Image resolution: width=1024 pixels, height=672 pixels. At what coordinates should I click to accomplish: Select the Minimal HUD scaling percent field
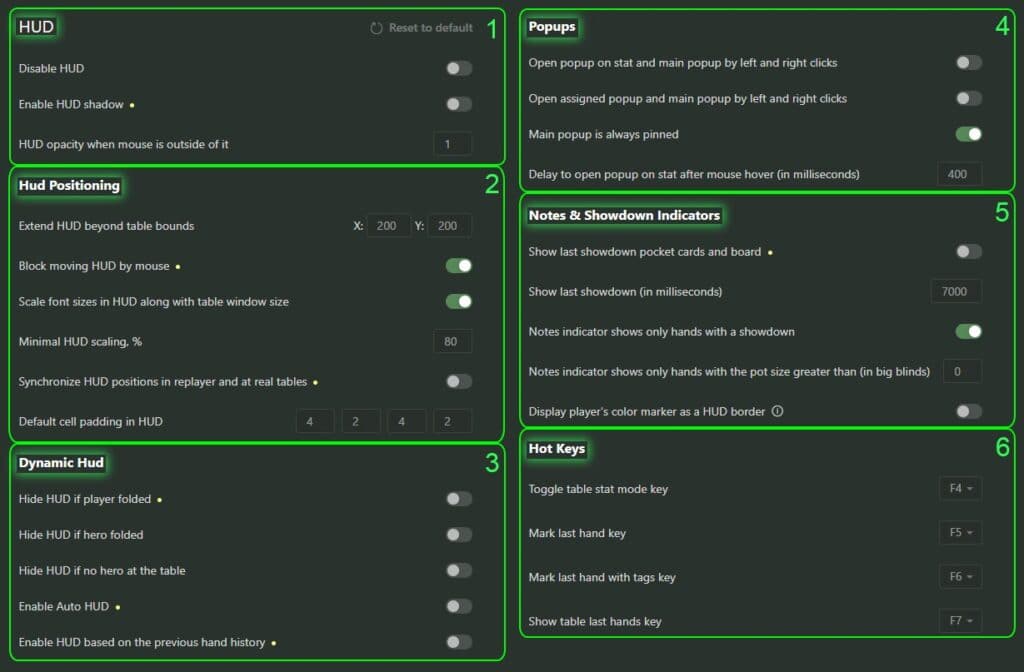(x=453, y=342)
